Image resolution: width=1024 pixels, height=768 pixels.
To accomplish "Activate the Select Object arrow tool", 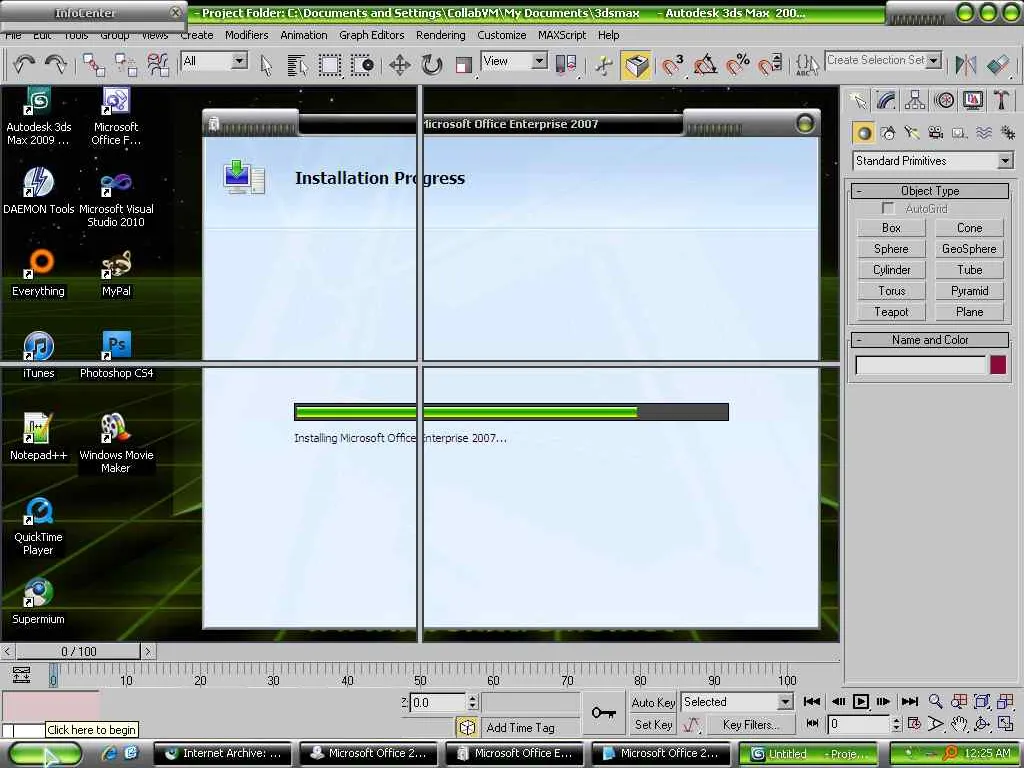I will pyautogui.click(x=266, y=65).
